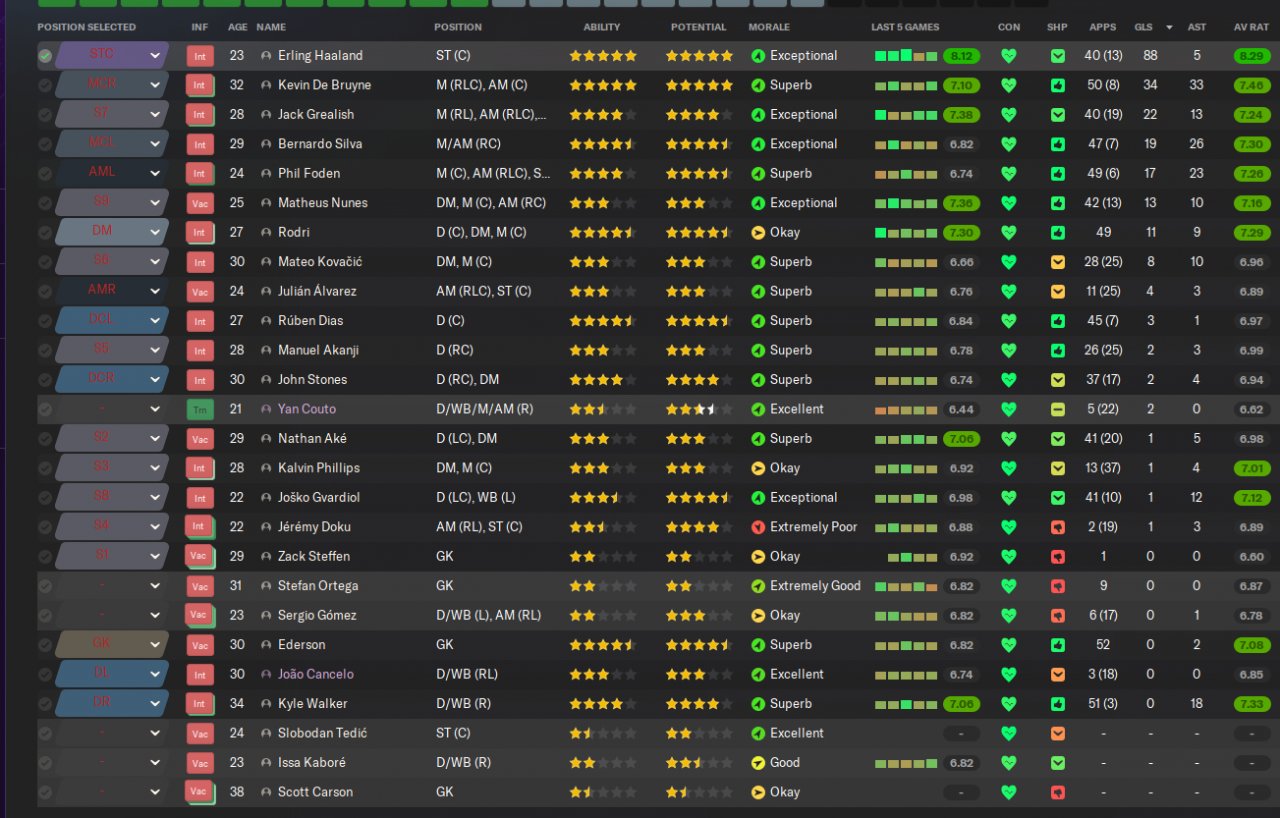Open the STC position dropdown for Haaland
1280x818 pixels.
pyautogui.click(x=111, y=56)
